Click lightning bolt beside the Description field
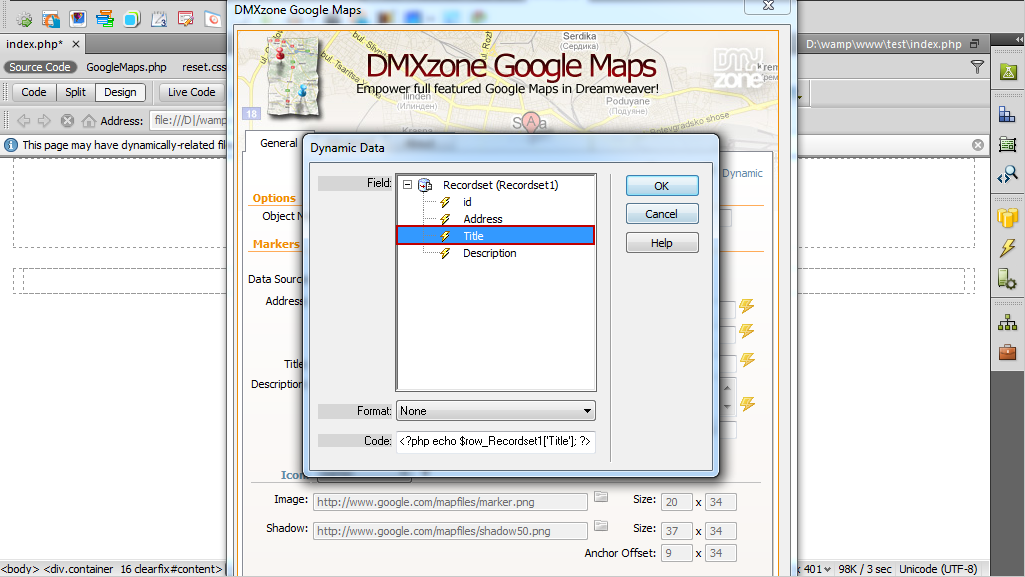Viewport: 1025px width, 577px height. 747,404
